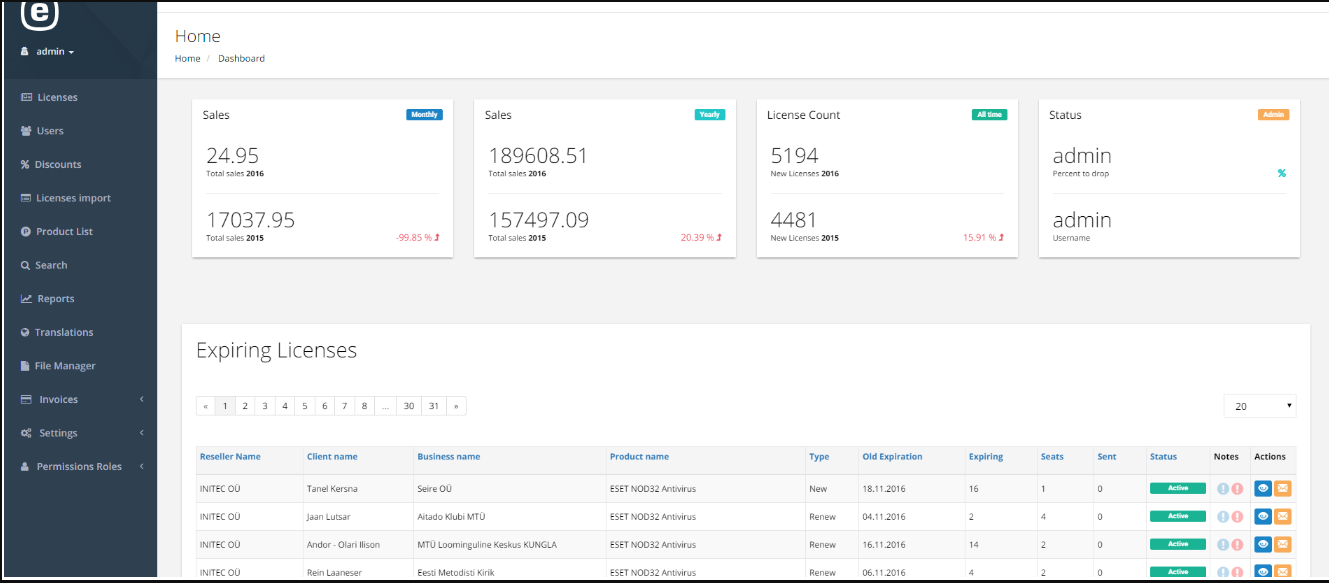Click the All time badge on License Count

989,115
